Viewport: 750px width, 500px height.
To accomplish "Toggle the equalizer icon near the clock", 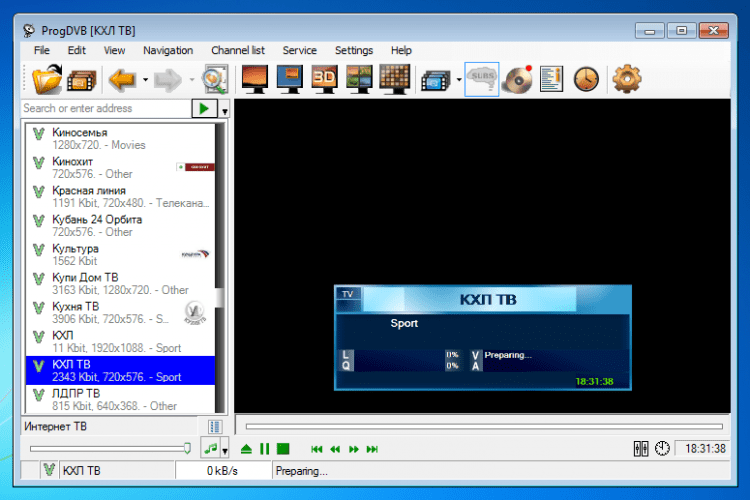I will (642, 449).
